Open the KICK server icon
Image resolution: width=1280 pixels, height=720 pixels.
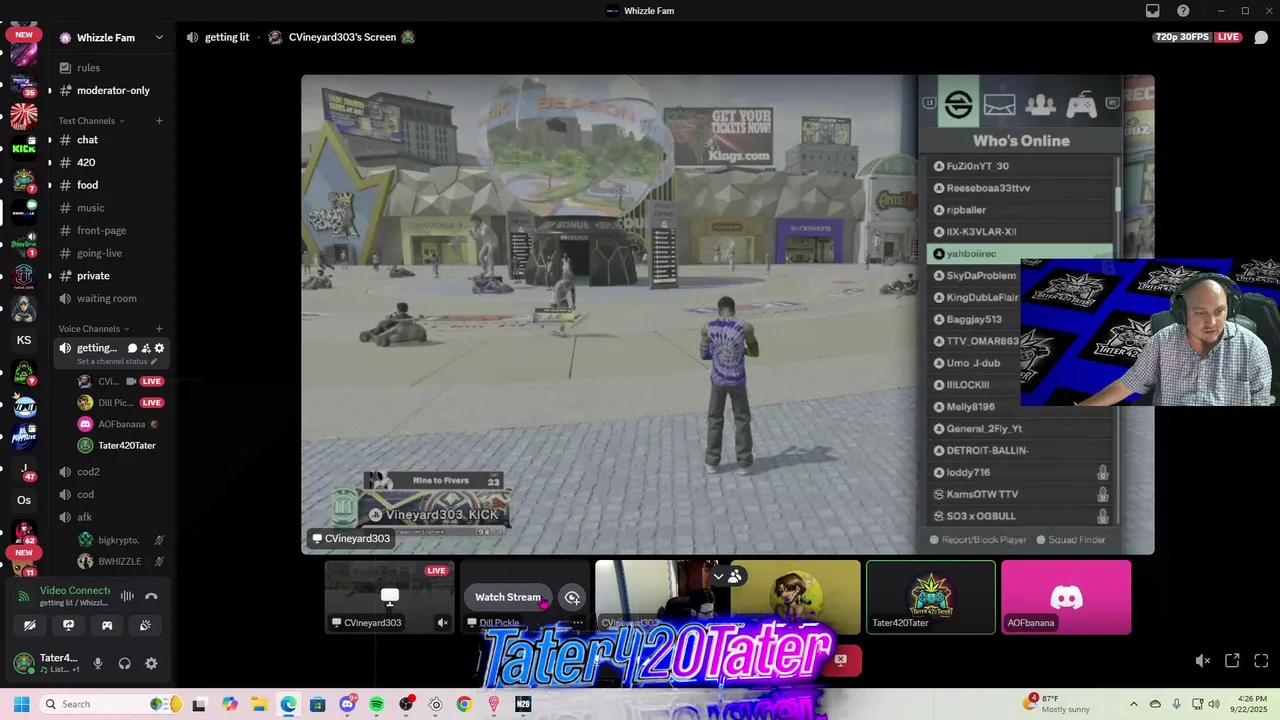pos(24,148)
